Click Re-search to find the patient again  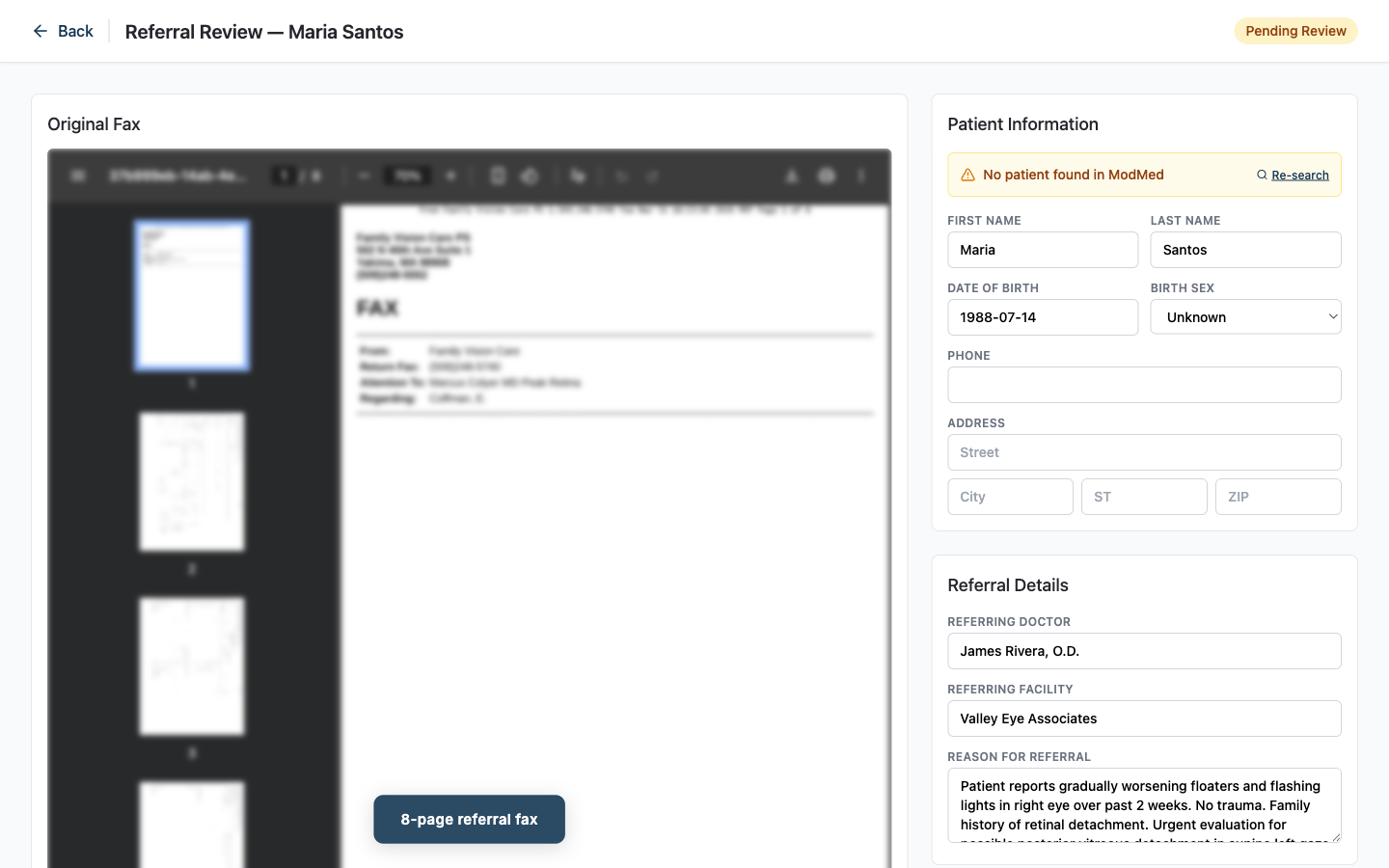click(x=1299, y=175)
